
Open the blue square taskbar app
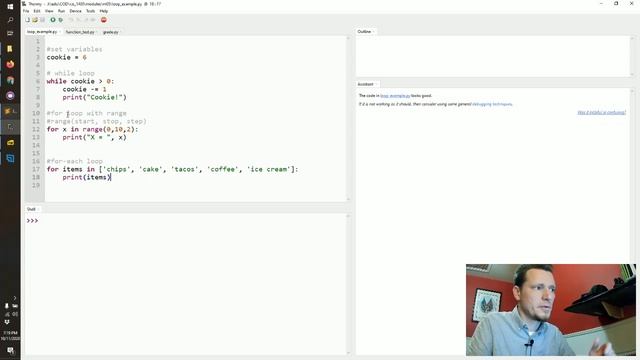click(10, 158)
